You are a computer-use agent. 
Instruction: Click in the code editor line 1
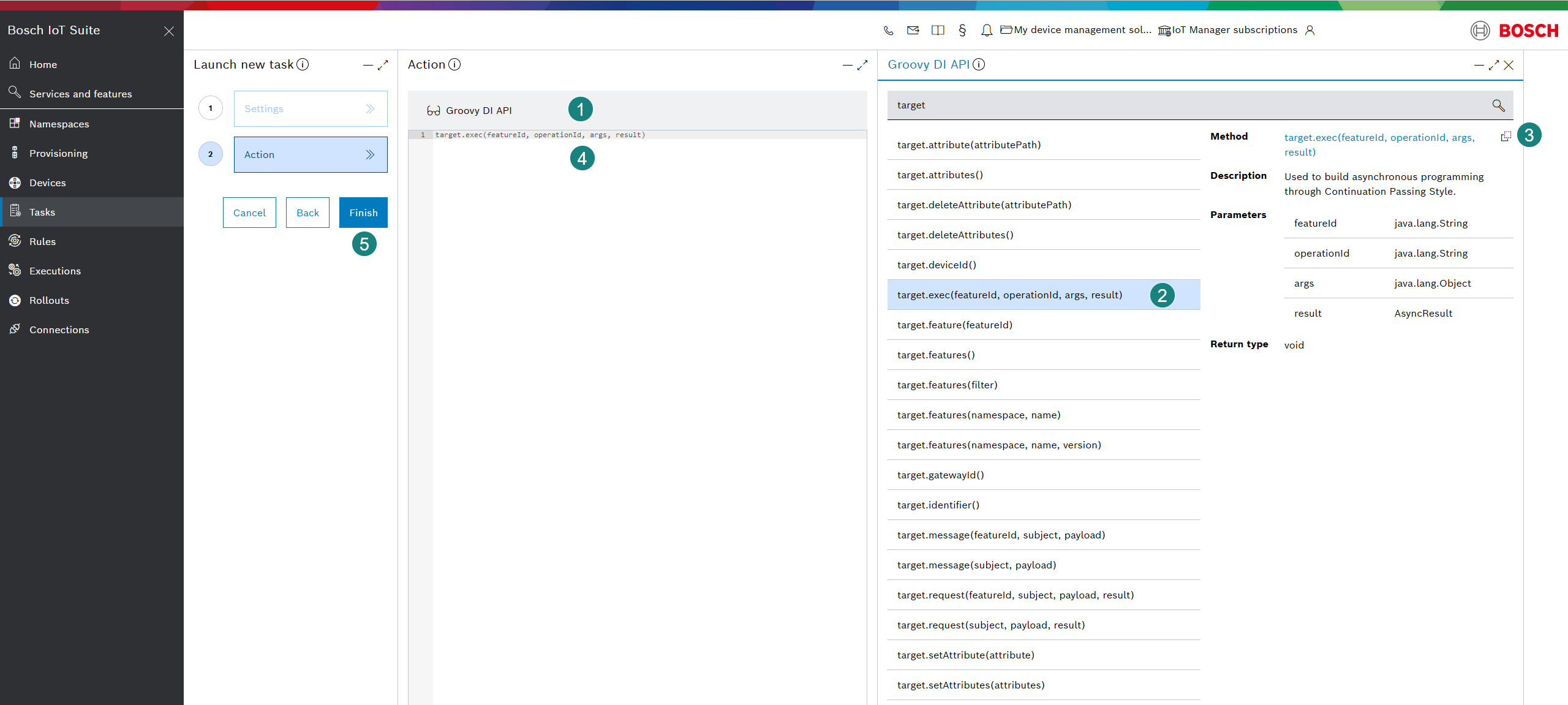(649, 135)
